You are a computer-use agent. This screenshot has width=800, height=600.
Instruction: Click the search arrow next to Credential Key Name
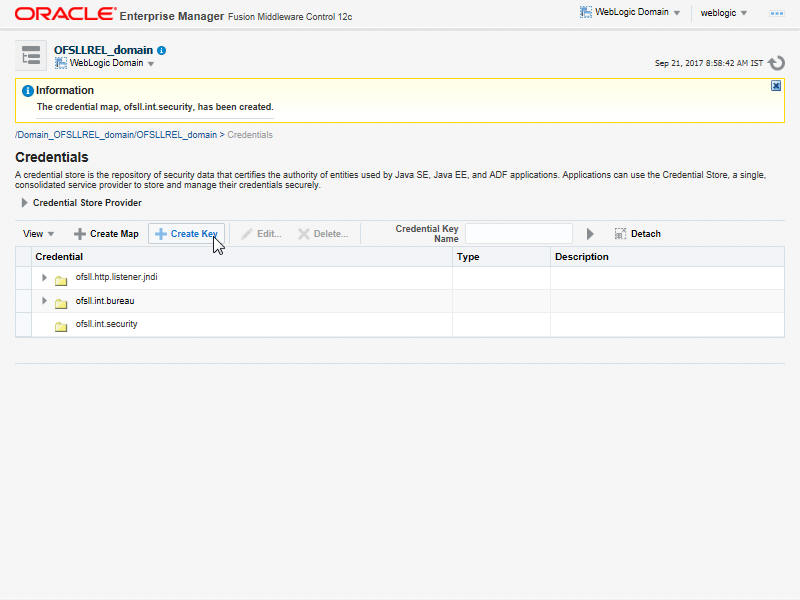tap(590, 234)
